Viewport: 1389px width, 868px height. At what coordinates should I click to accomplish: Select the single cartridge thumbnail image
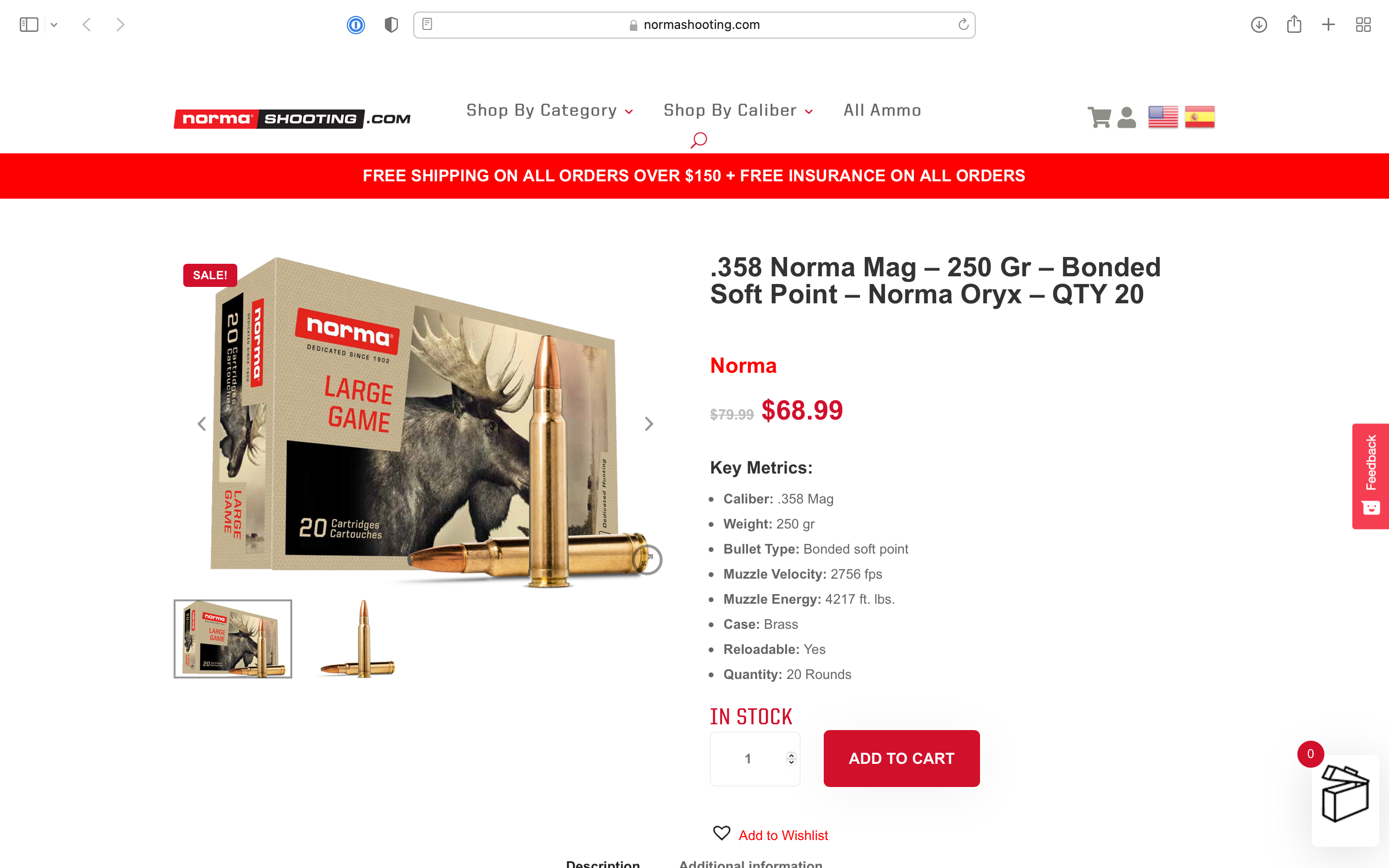pos(358,639)
